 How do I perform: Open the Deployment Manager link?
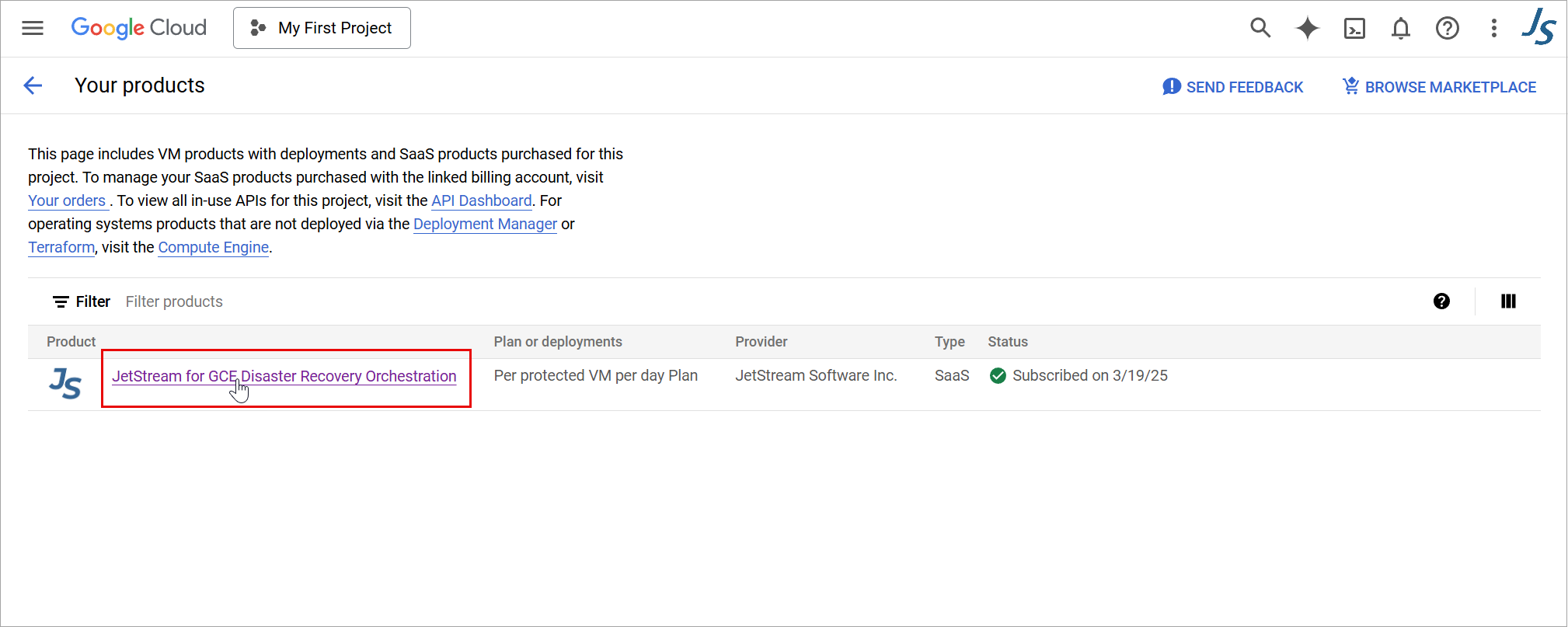point(485,224)
